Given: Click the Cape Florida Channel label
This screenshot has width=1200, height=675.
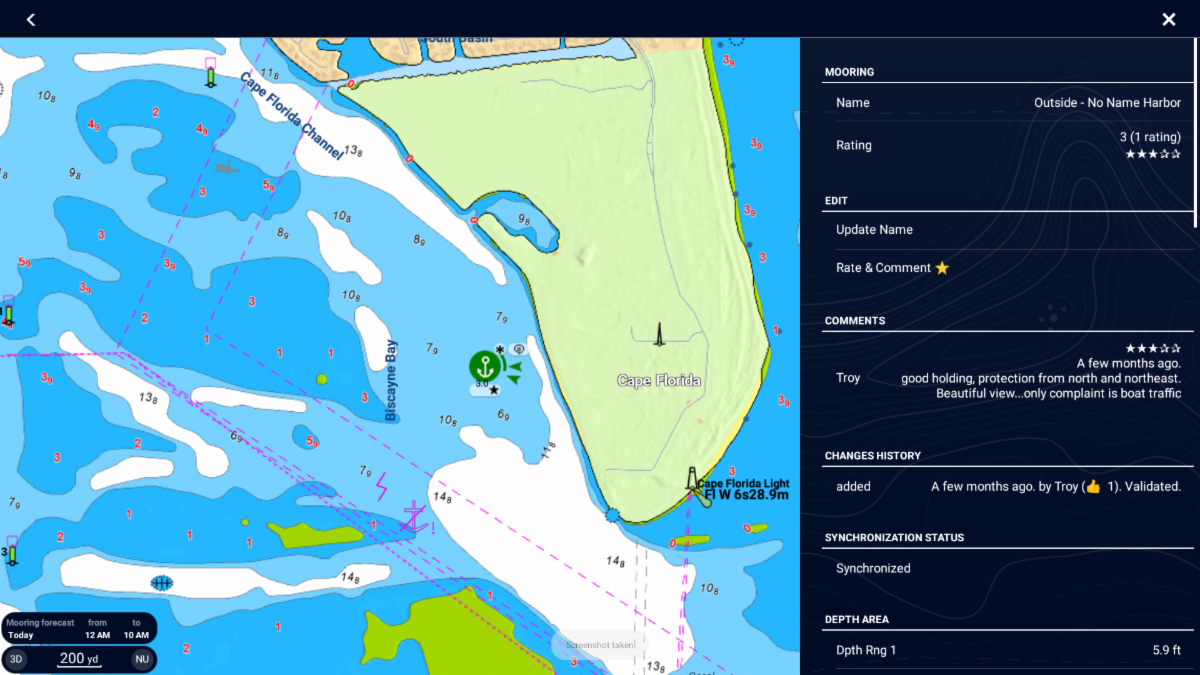Looking at the screenshot, I should pos(293,115).
